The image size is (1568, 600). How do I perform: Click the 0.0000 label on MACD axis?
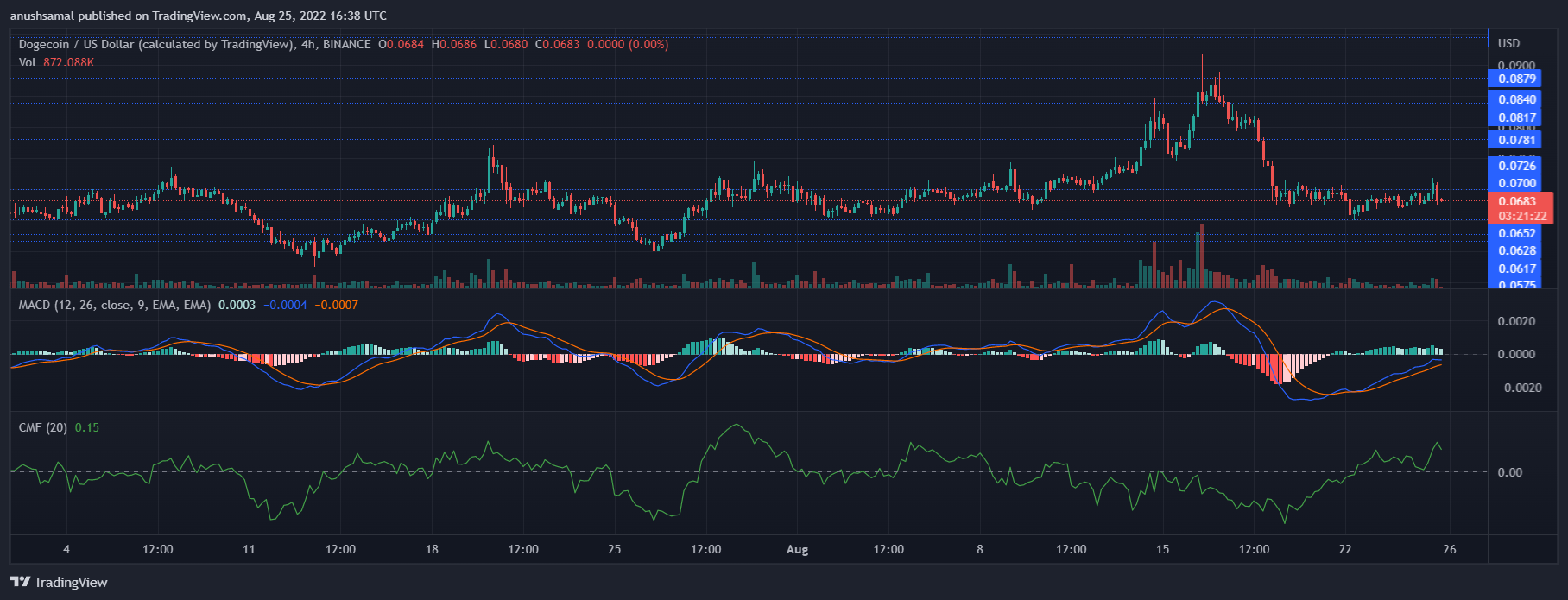coord(1517,354)
